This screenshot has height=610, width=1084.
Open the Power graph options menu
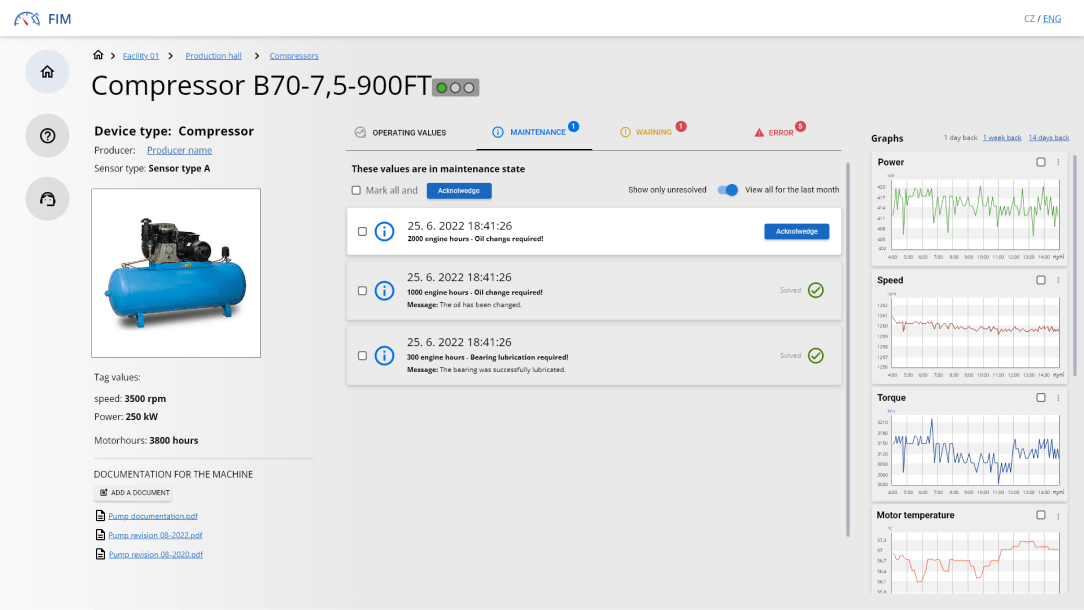click(1058, 163)
